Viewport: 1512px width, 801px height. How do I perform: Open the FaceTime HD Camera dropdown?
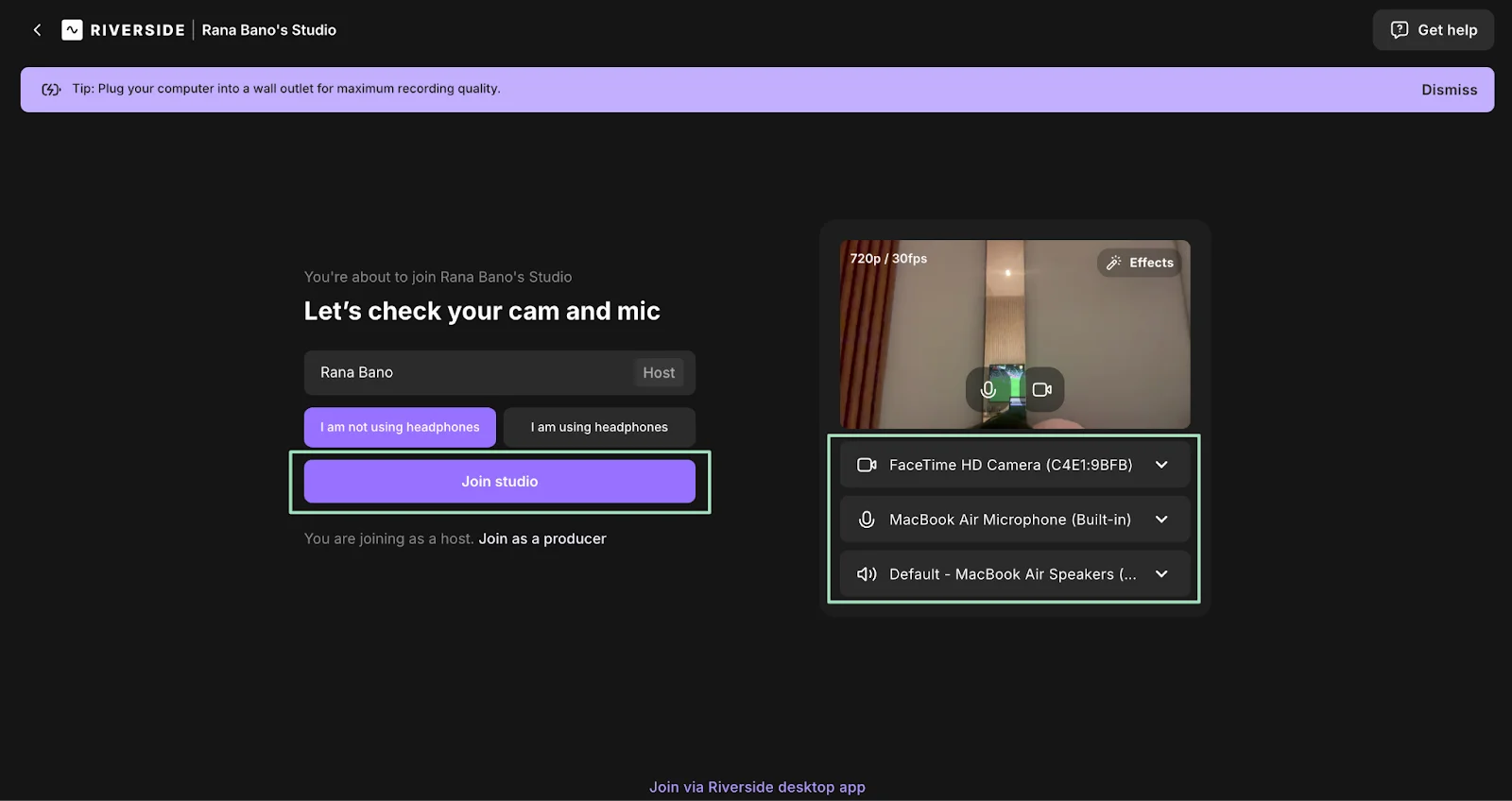(1015, 465)
